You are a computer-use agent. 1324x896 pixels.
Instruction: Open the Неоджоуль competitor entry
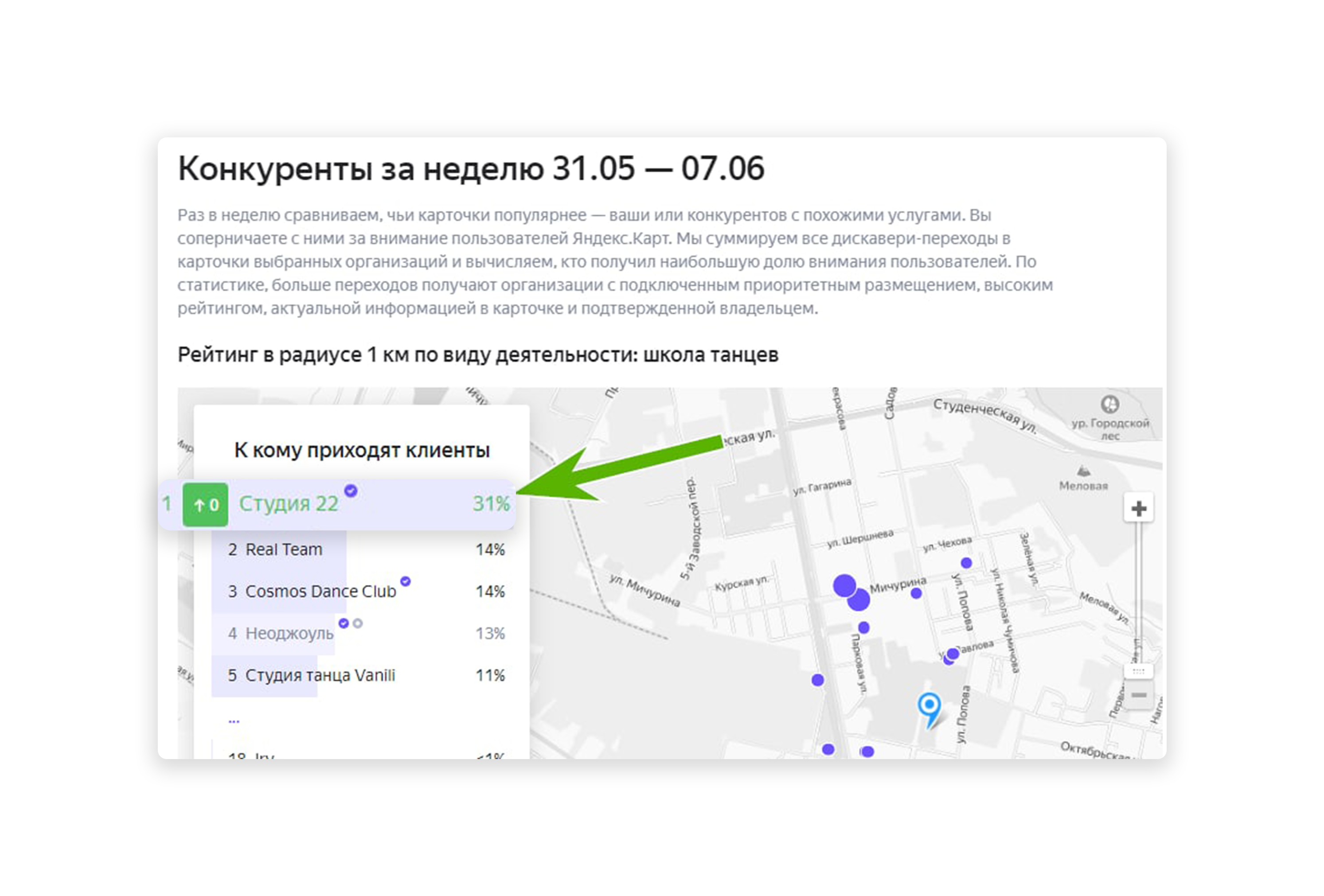(x=289, y=633)
